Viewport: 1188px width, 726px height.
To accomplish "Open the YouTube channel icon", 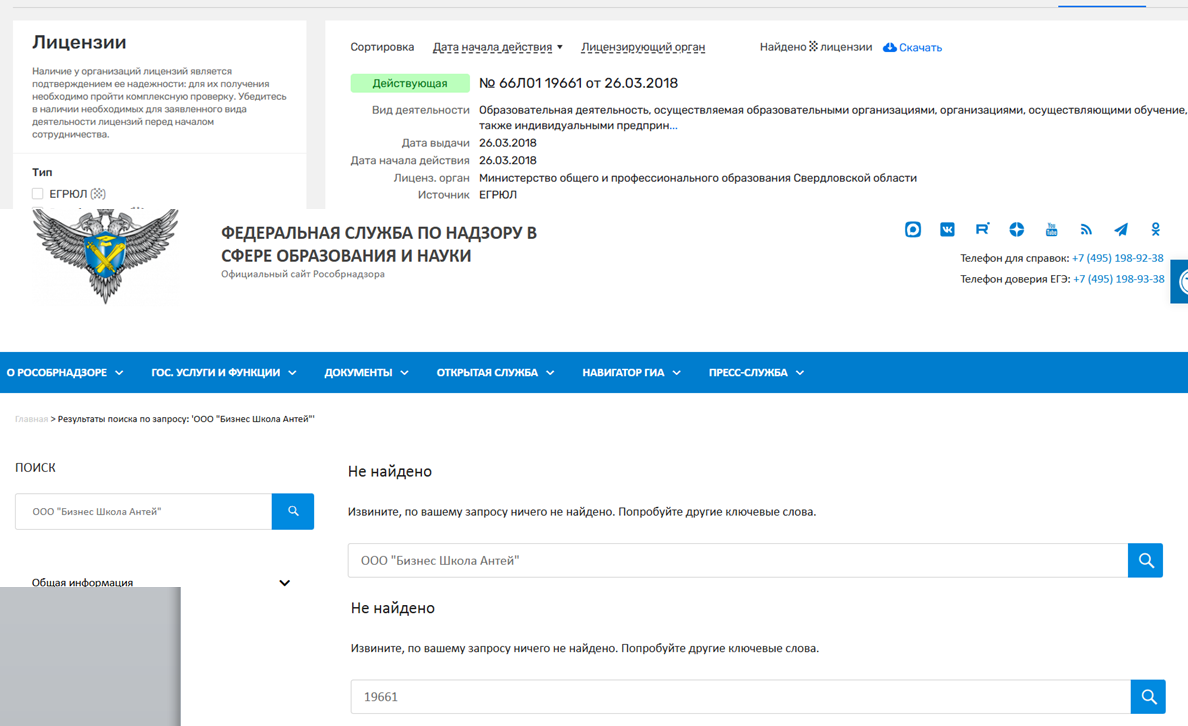I will point(1051,230).
